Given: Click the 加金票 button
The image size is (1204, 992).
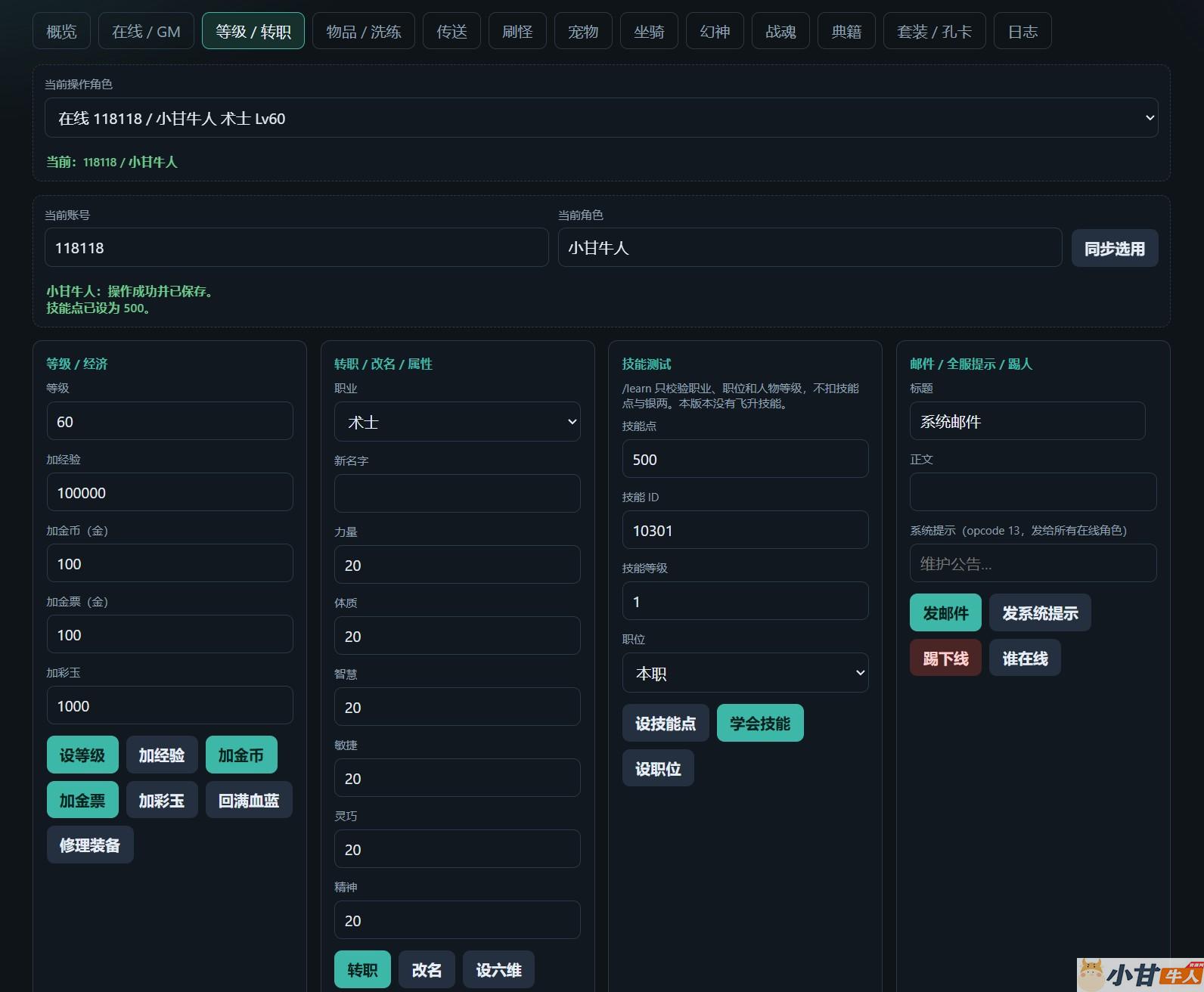Looking at the screenshot, I should pyautogui.click(x=82, y=800).
